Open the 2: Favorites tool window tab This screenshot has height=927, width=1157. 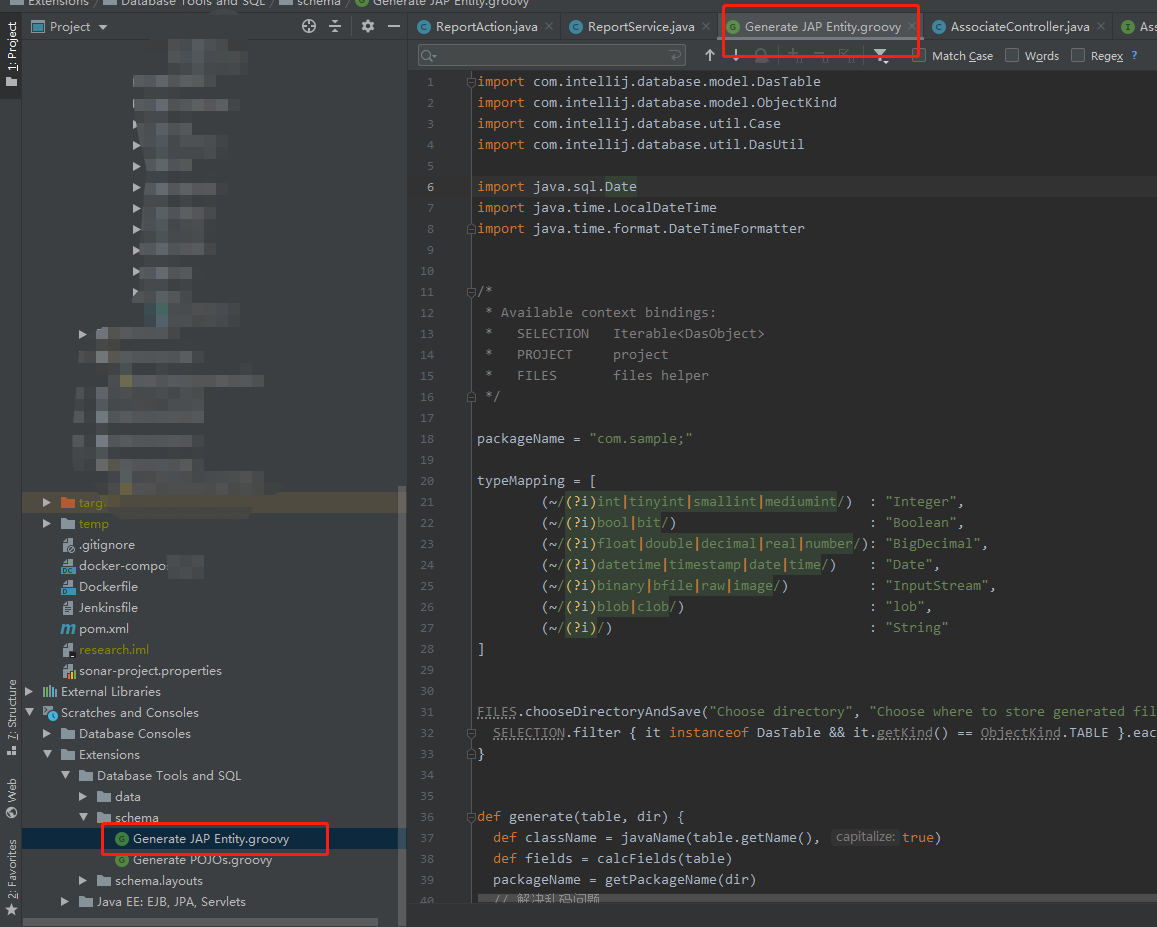coord(11,878)
